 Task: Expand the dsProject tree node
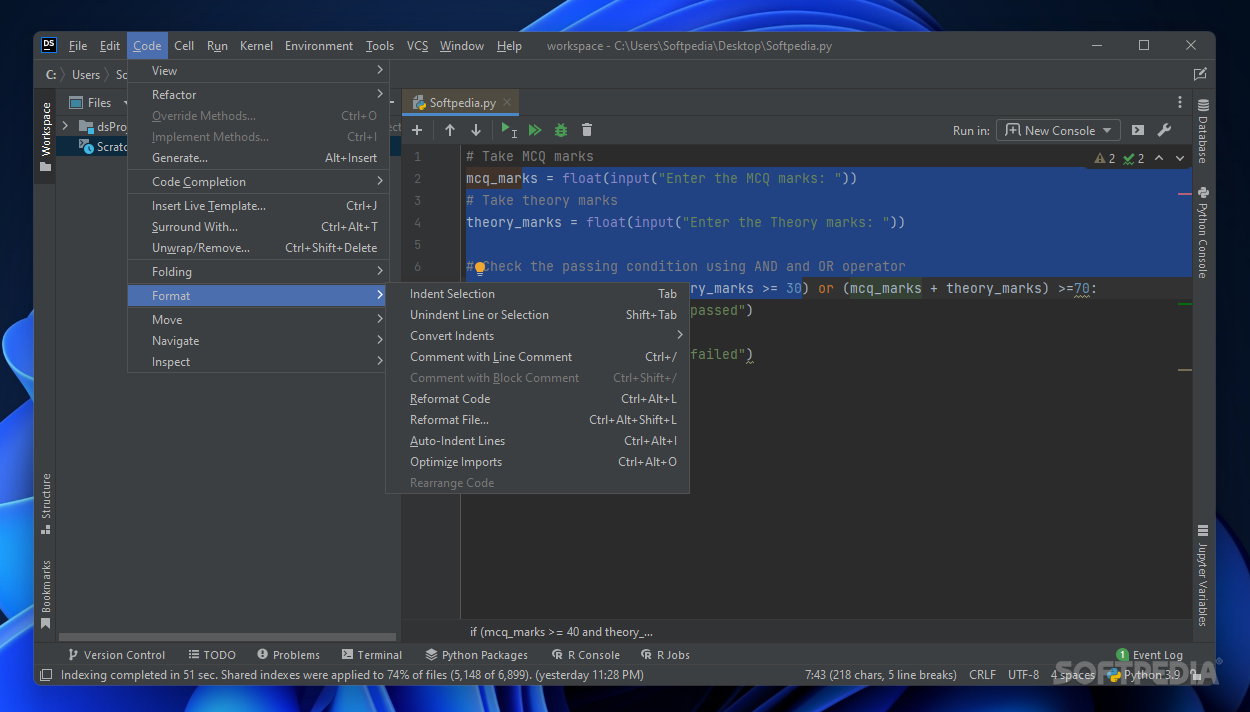pyautogui.click(x=65, y=126)
